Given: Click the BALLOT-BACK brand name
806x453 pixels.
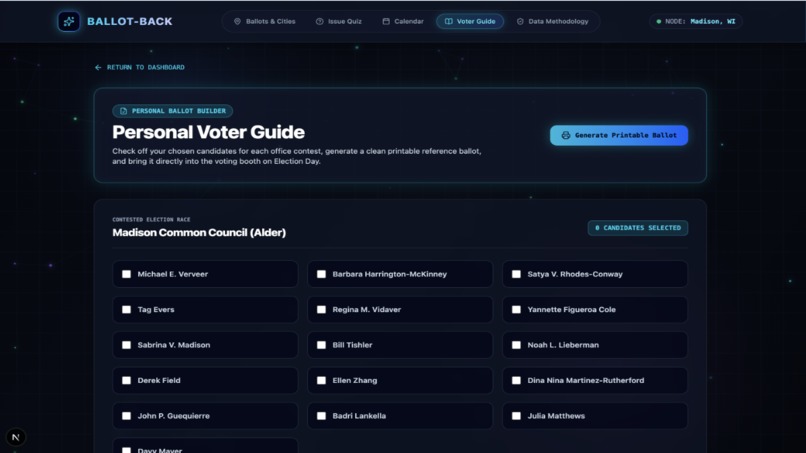Looking at the screenshot, I should click(x=130, y=22).
